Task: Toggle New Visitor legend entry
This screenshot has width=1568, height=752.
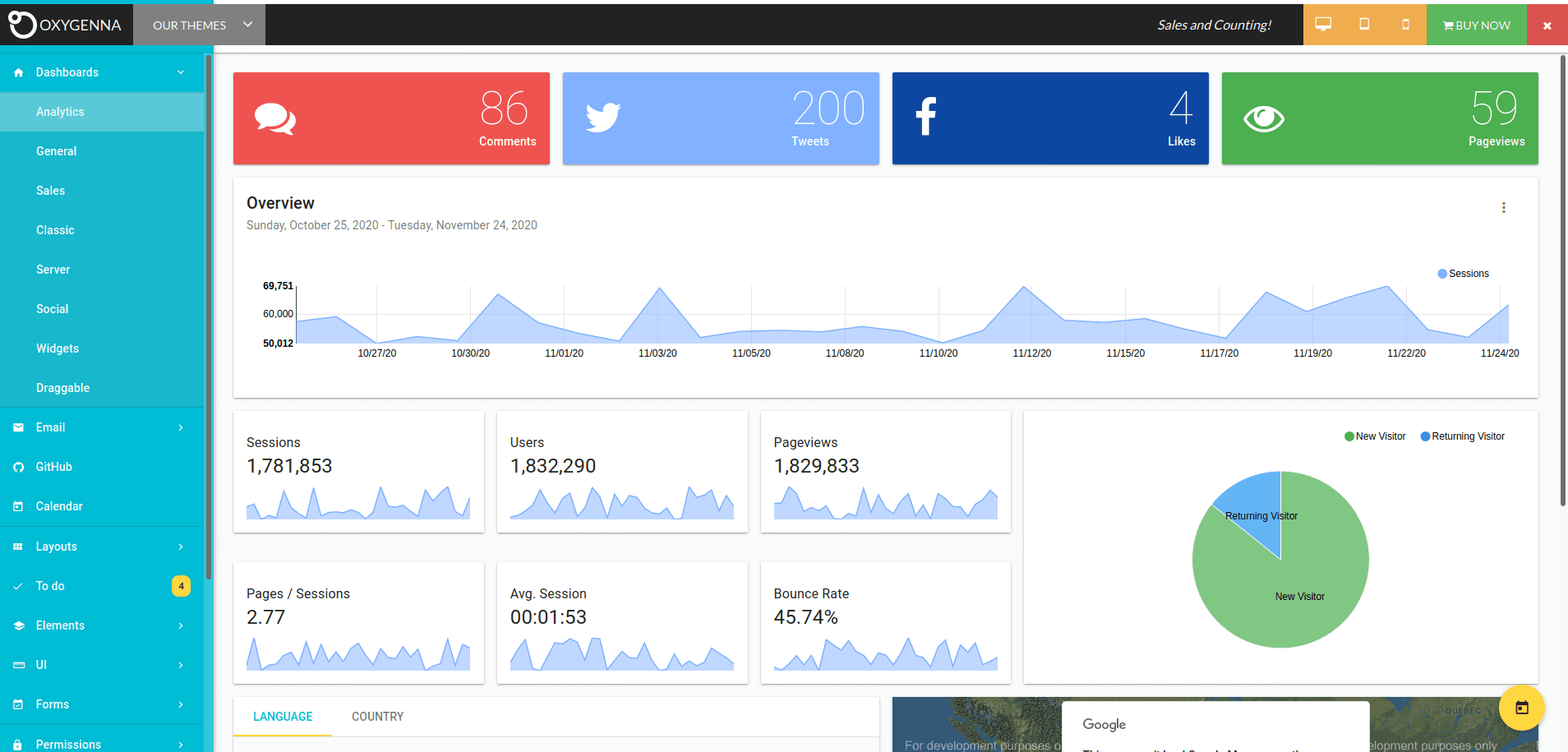Action: (x=1375, y=436)
